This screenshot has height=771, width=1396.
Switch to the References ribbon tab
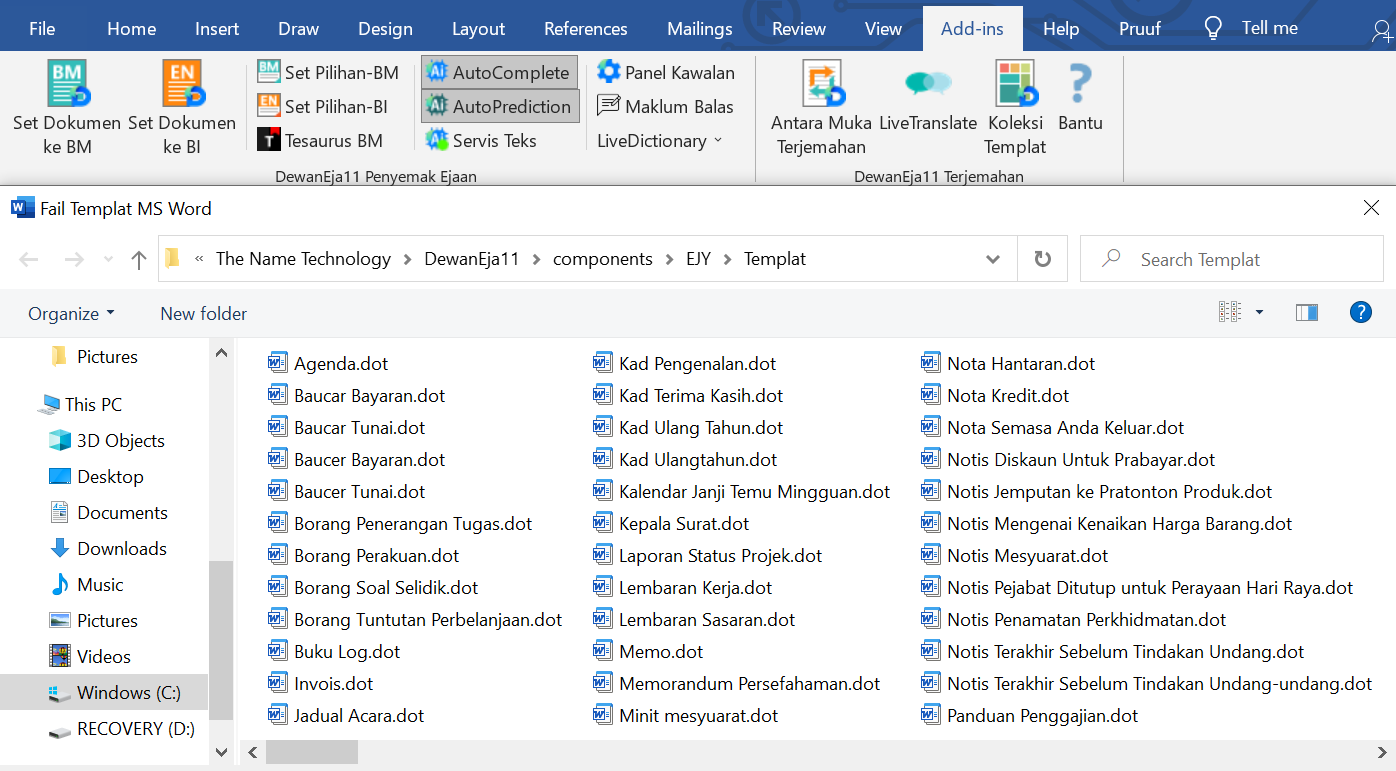click(585, 29)
